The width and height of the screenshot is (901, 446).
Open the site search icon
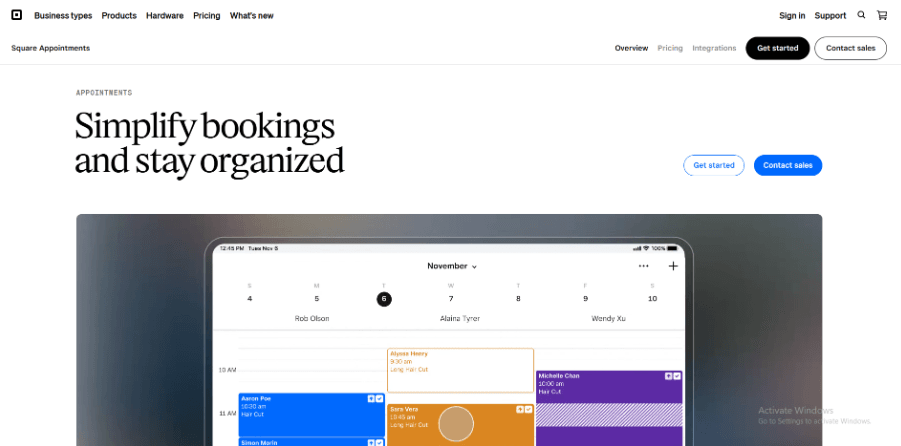pyautogui.click(x=861, y=15)
